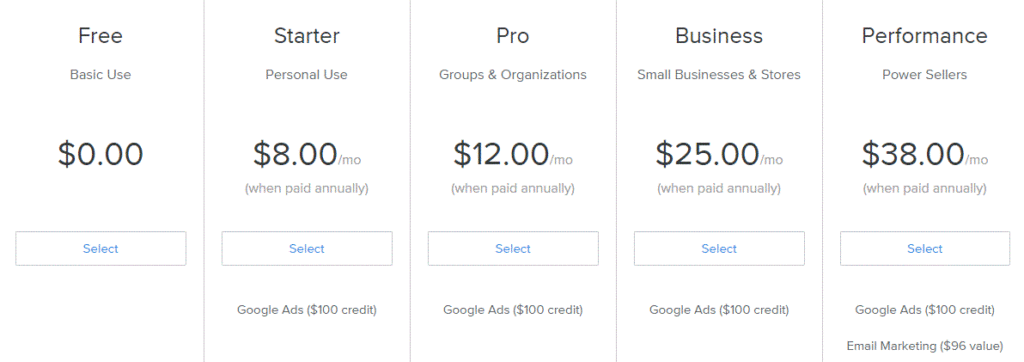
Task: Click the Business plan heading
Action: point(719,35)
